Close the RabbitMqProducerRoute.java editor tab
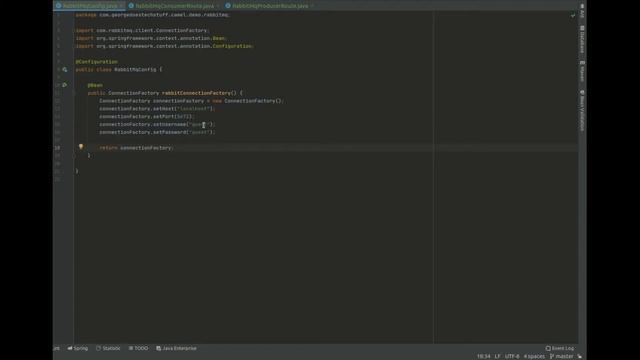This screenshot has height=360, width=640. 312,6
